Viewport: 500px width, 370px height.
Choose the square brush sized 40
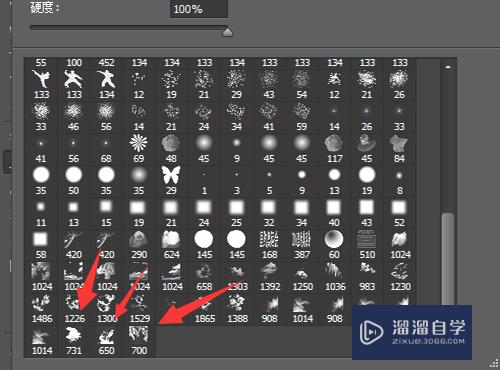tap(334, 207)
